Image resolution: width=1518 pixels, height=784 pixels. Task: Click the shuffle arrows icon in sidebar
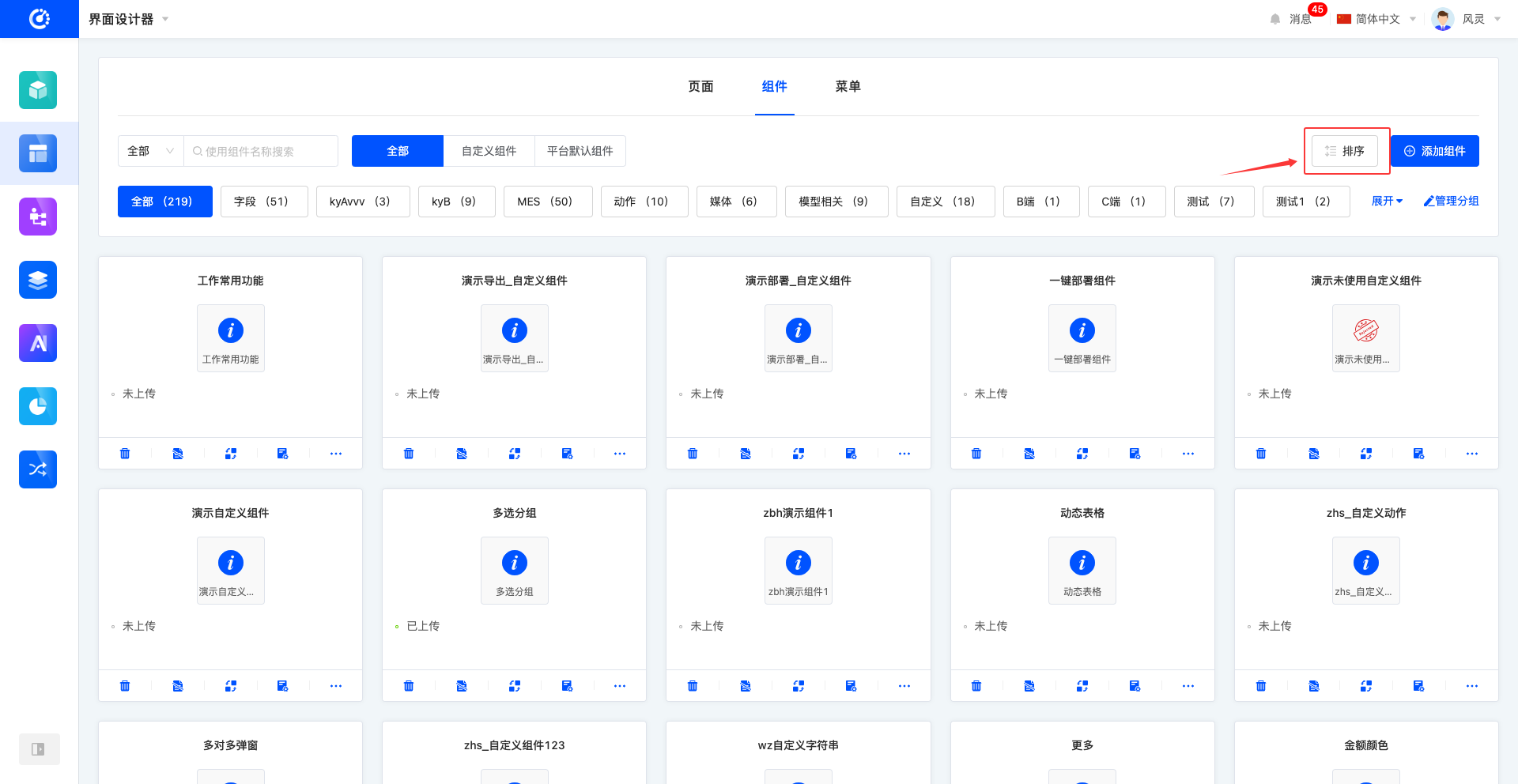point(38,469)
